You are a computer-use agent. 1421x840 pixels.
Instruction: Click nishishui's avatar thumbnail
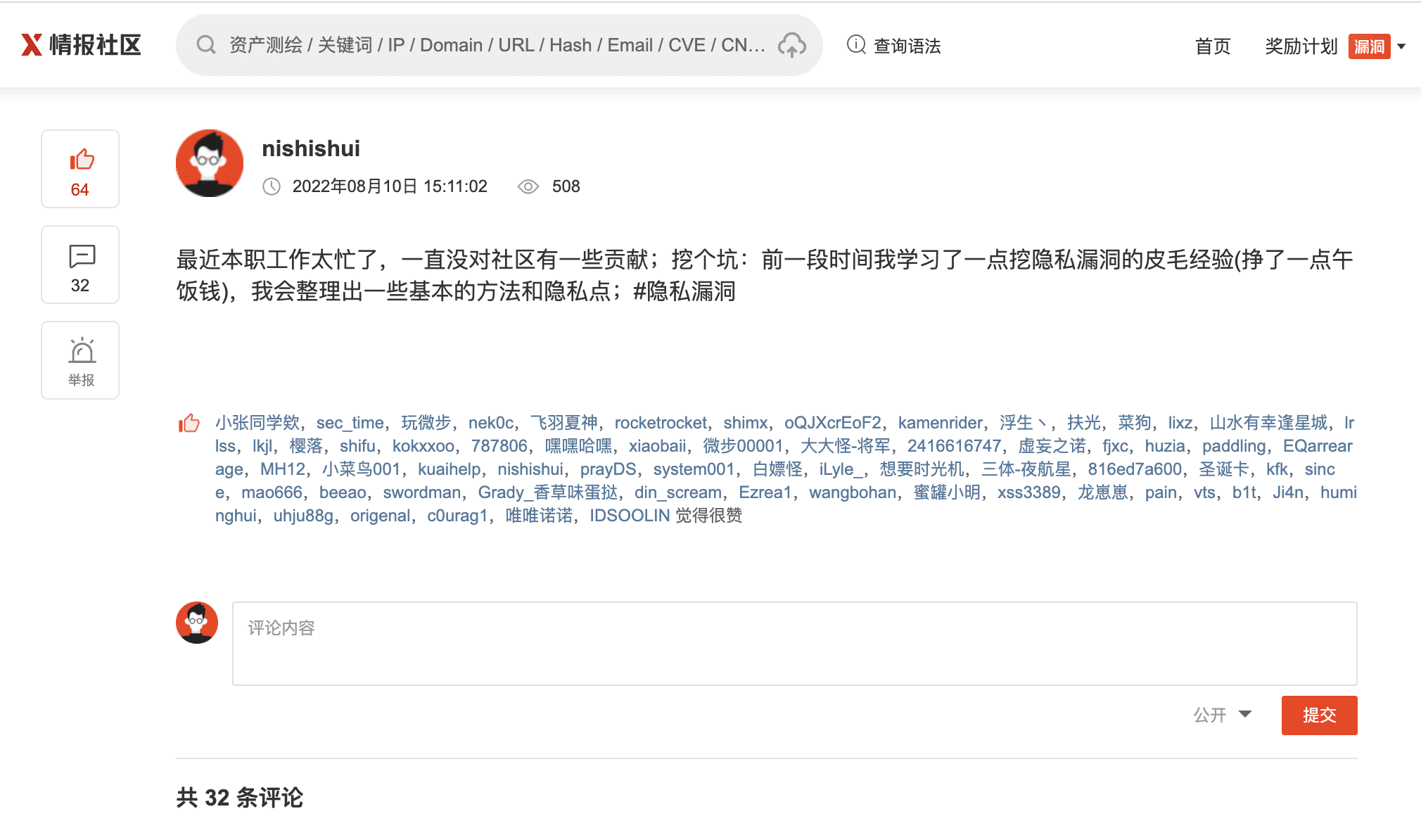coord(209,163)
